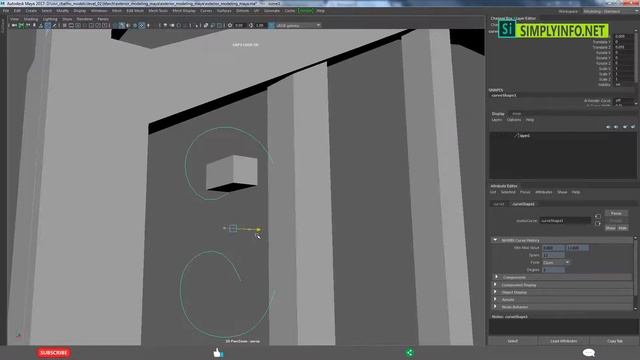Toggle the Field Chart icon
This screenshot has height=360, width=640.
(91, 25)
